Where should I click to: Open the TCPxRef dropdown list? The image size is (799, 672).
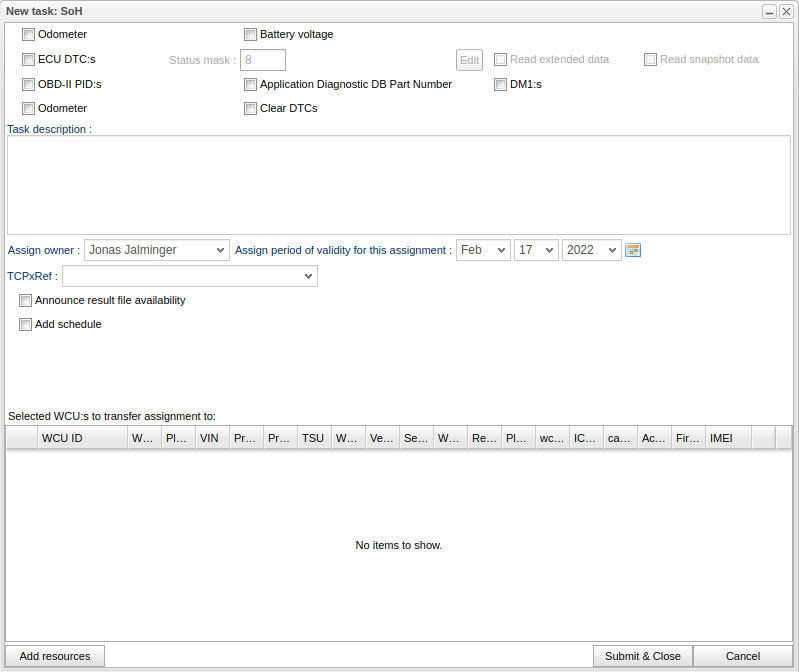190,276
